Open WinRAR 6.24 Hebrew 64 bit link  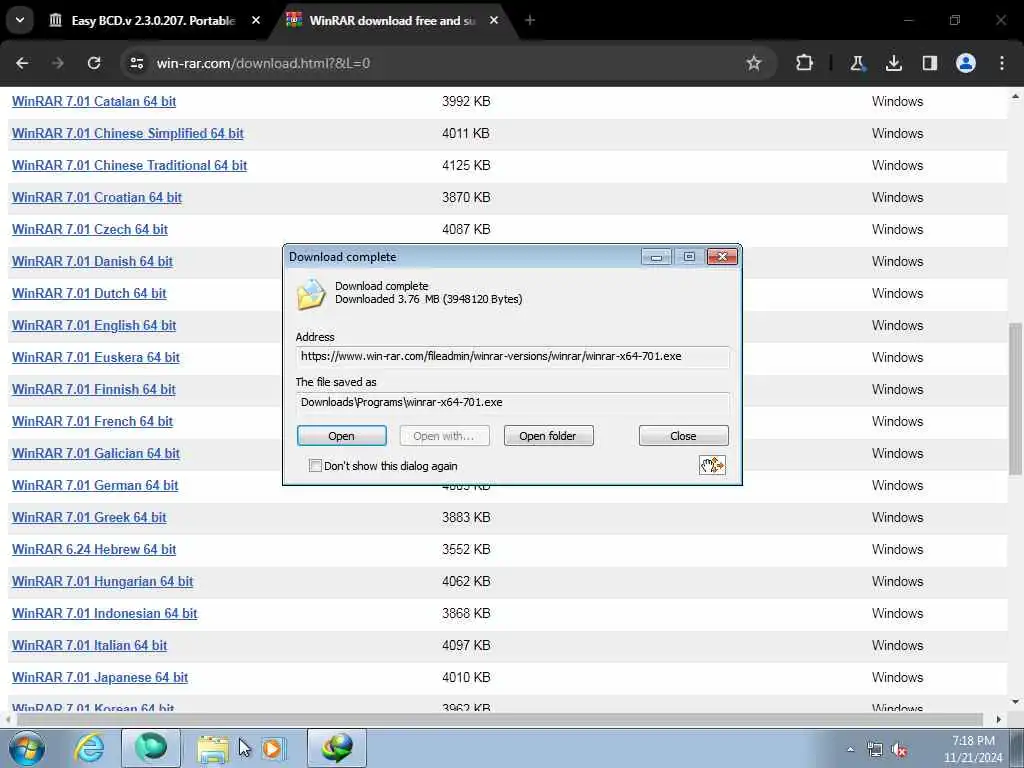point(94,549)
